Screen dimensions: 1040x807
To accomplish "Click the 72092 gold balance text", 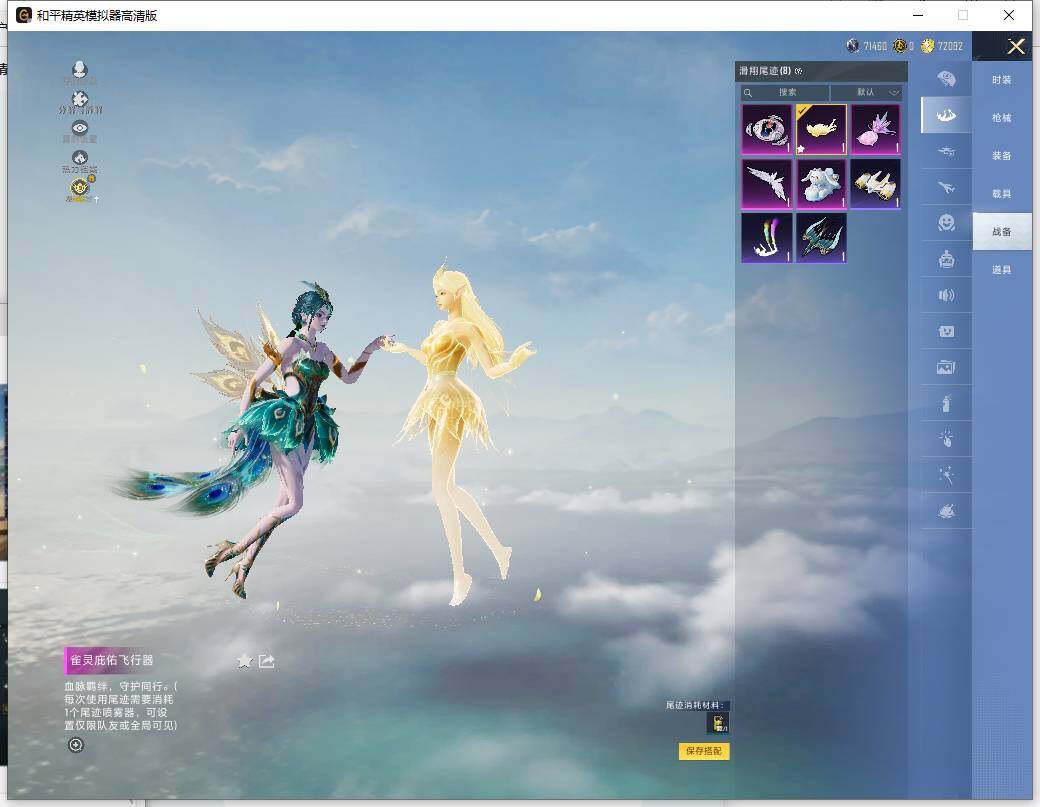I will pyautogui.click(x=950, y=46).
